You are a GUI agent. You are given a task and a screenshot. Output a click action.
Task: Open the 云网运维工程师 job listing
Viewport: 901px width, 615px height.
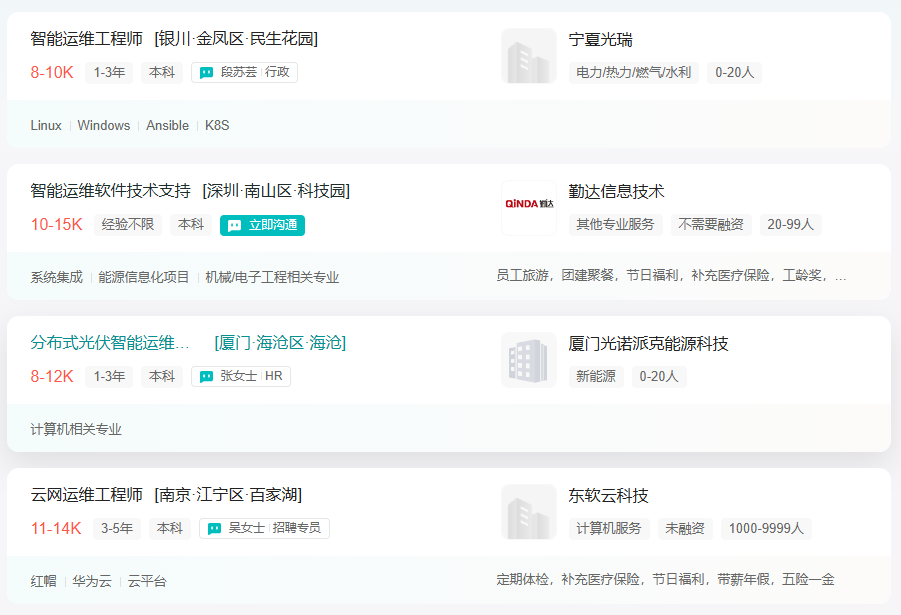pyautogui.click(x=86, y=494)
